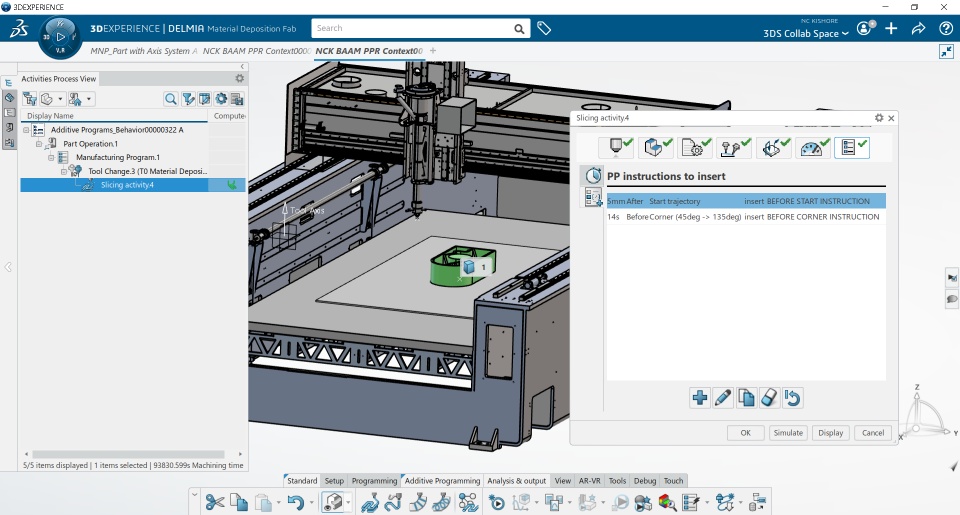
Task: Click the column edit icon in panel toolbar
Action: pos(204,99)
